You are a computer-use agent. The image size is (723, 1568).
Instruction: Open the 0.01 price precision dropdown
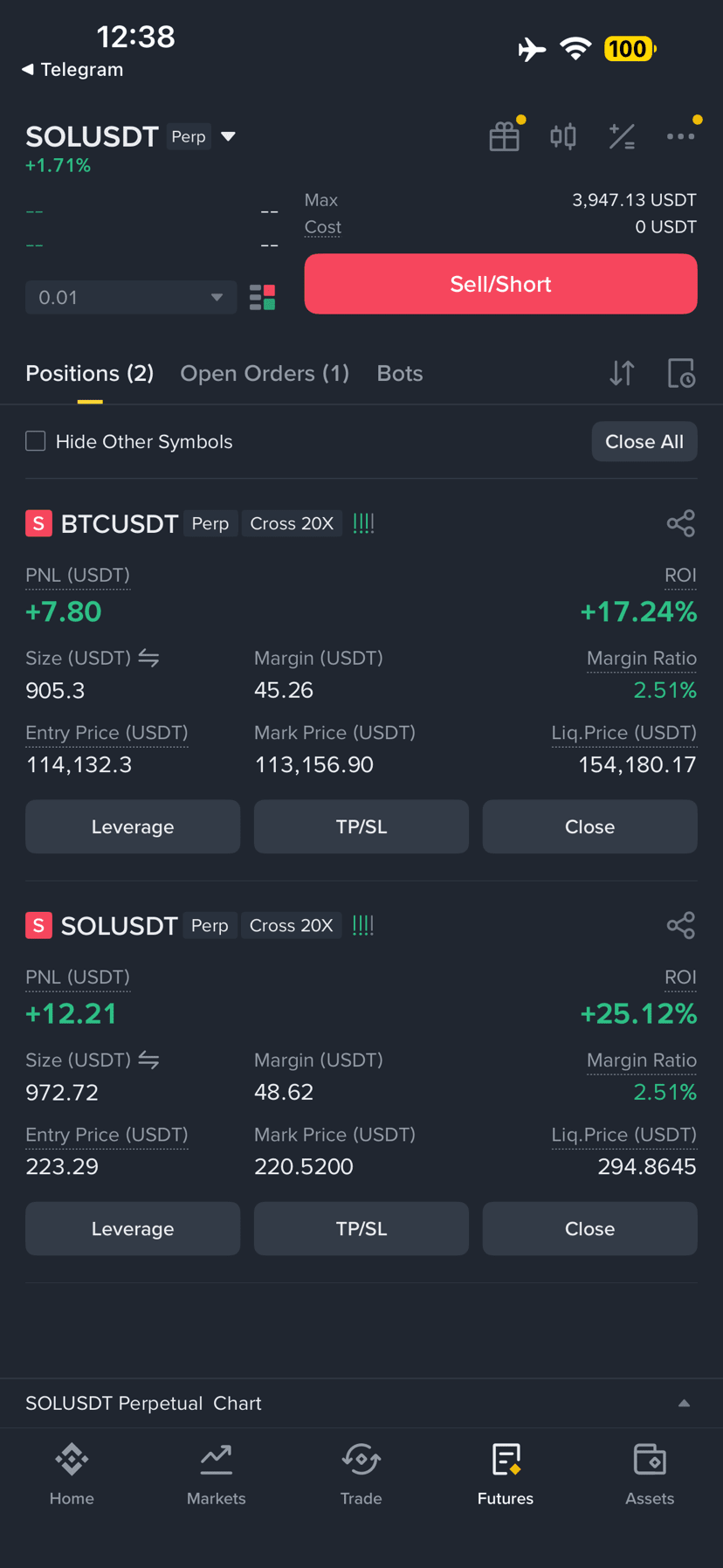[131, 298]
